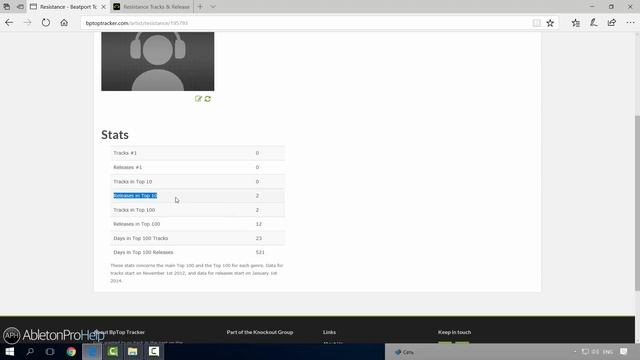
Task: Set these tabs aside
Action: [x=20, y=7]
